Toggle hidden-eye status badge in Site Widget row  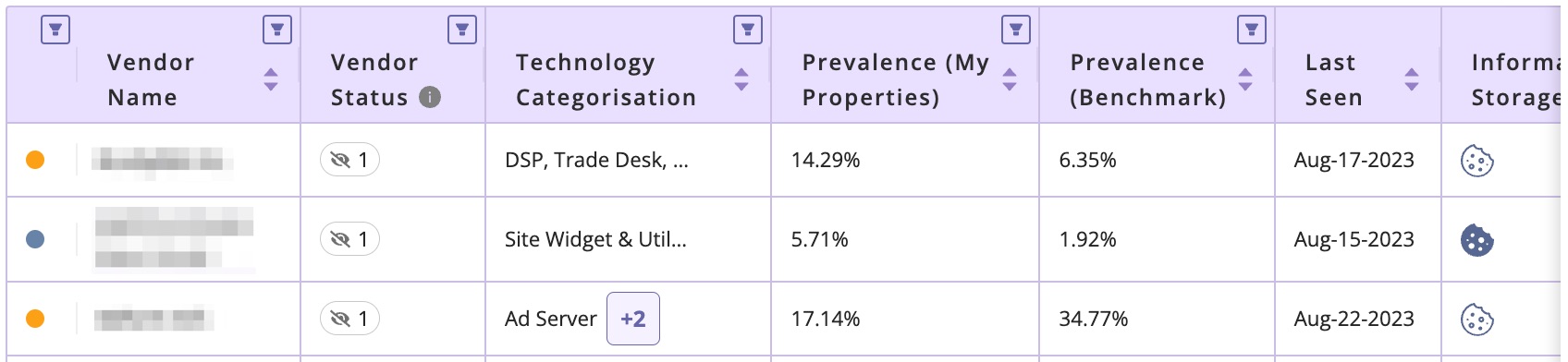coord(349,239)
